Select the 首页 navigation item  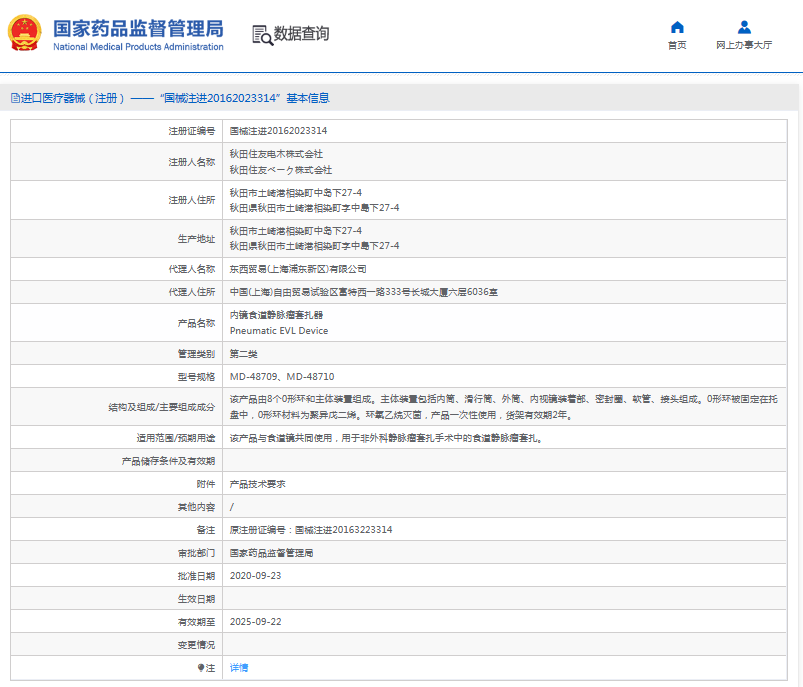click(x=676, y=45)
